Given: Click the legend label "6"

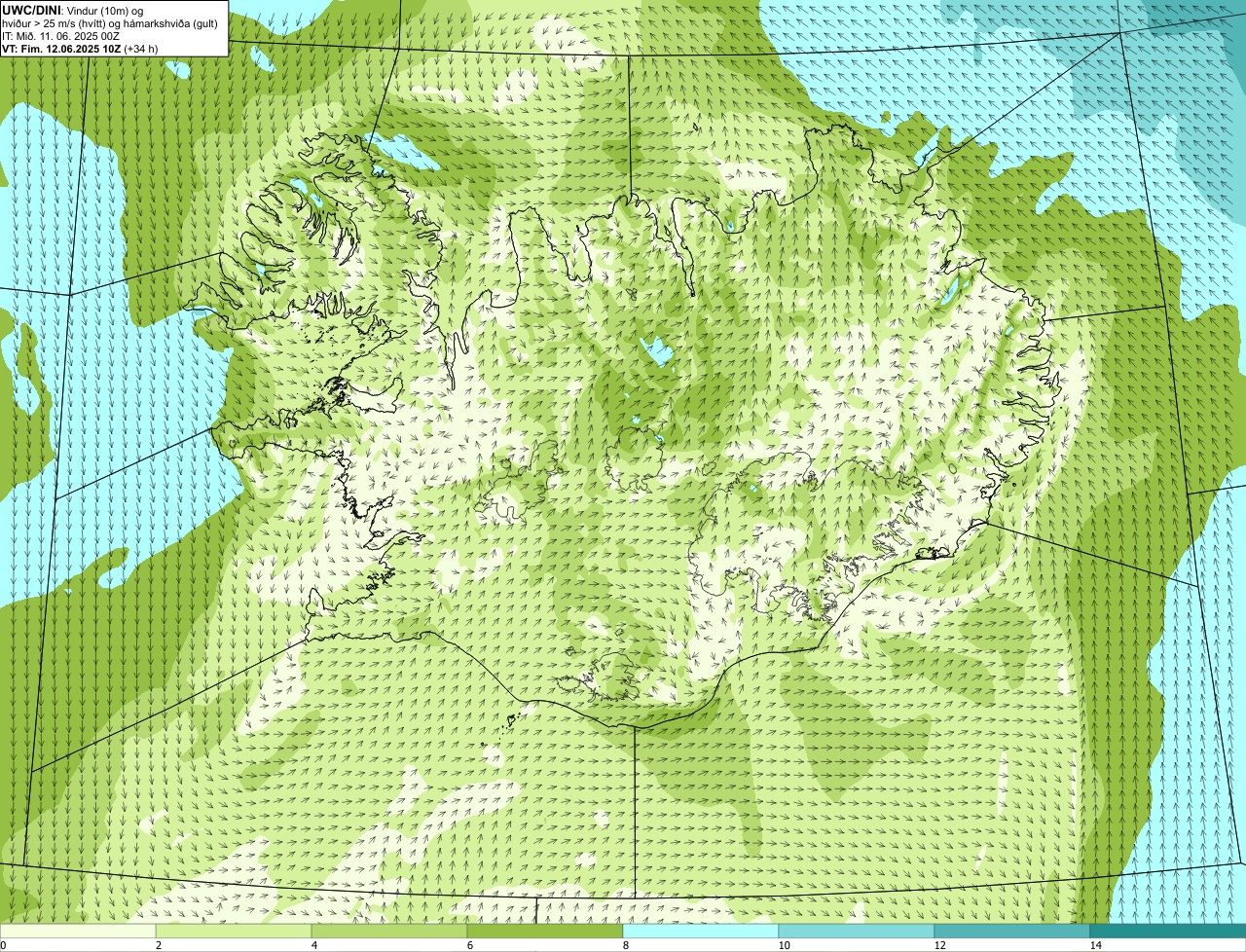Looking at the screenshot, I should click(x=469, y=945).
